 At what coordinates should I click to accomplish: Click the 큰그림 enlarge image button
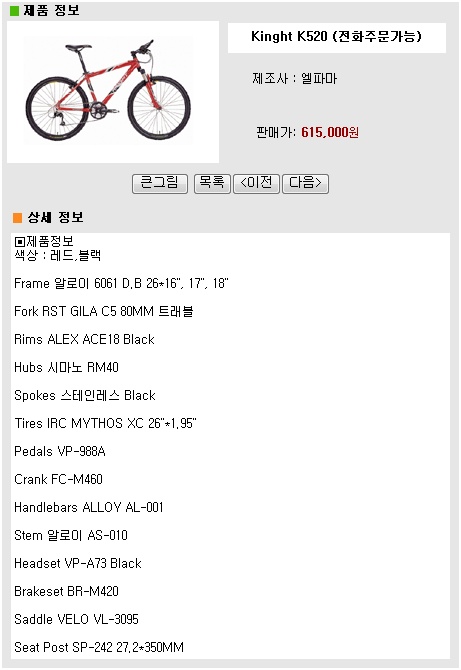(x=160, y=184)
